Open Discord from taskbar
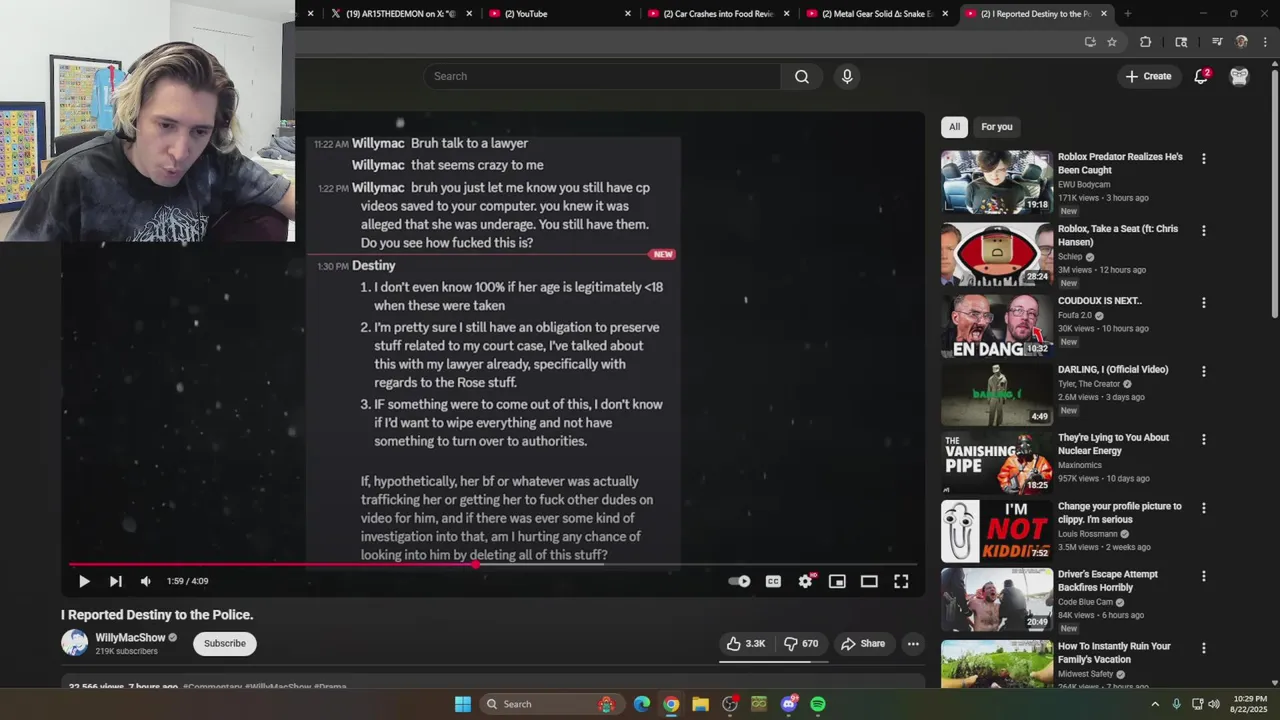This screenshot has width=1280, height=720. 789,704
